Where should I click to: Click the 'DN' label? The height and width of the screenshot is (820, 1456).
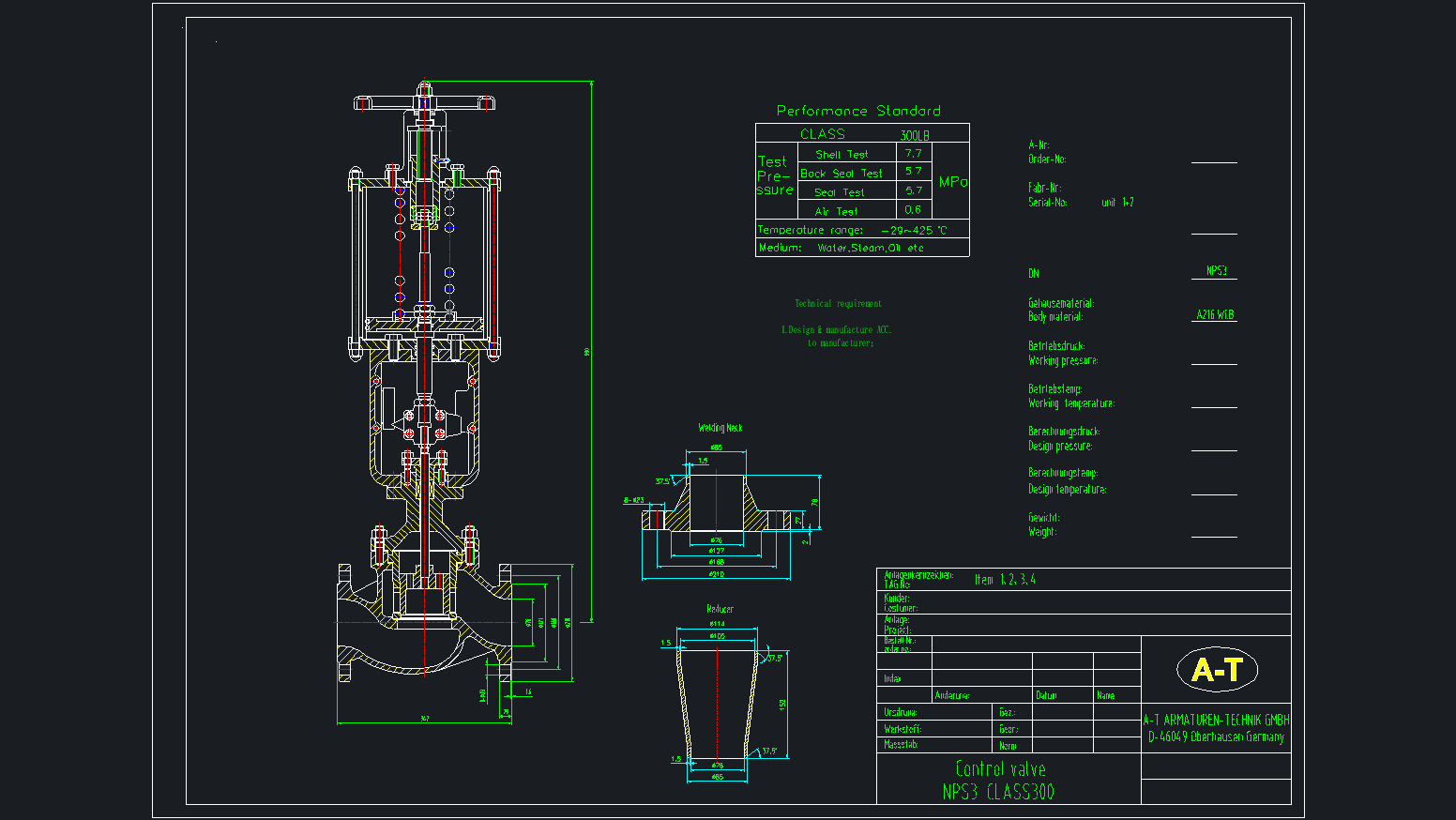pos(1034,274)
